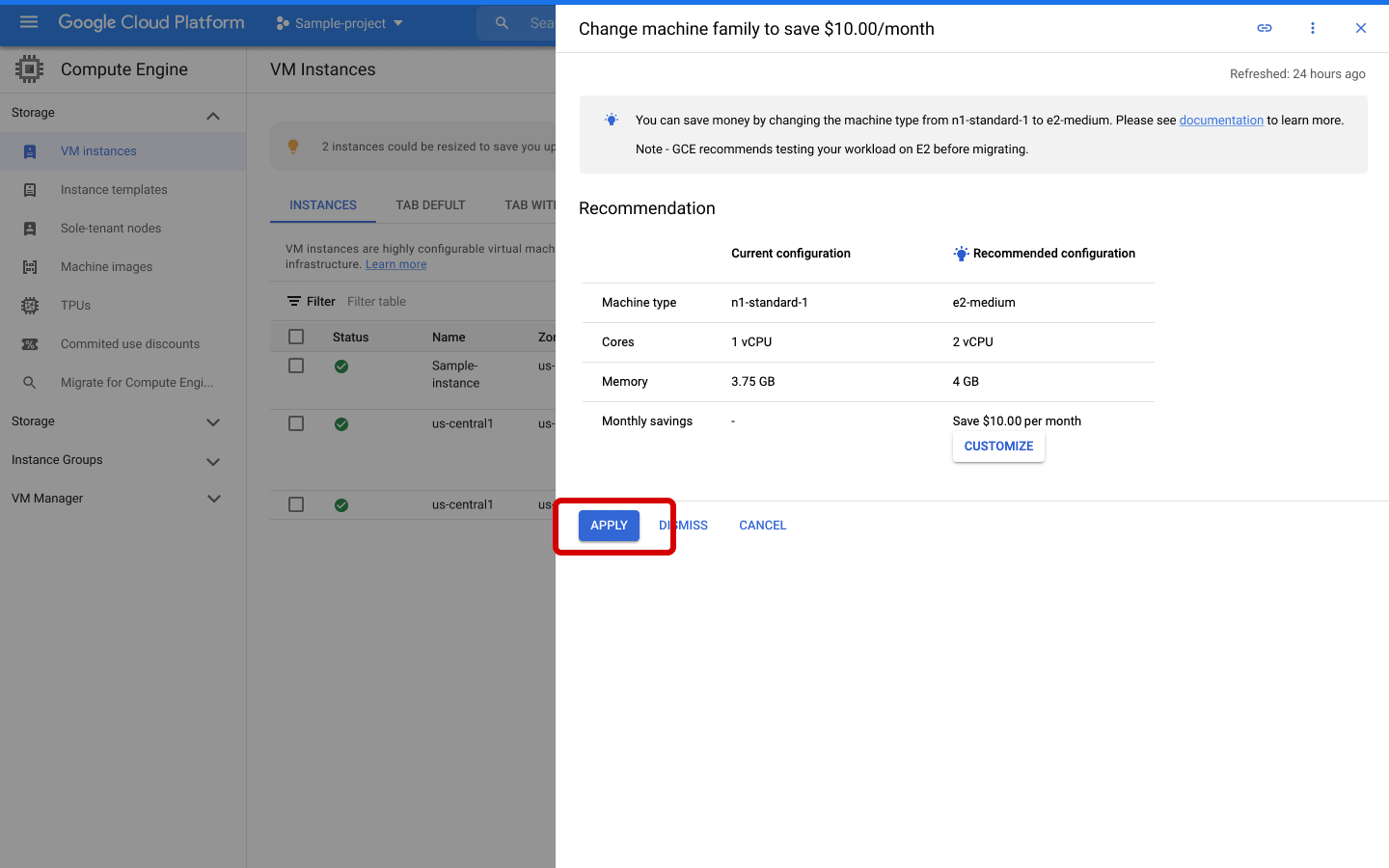This screenshot has width=1389, height=868.
Task: Click the CUSTOMIZE button
Action: click(x=998, y=447)
